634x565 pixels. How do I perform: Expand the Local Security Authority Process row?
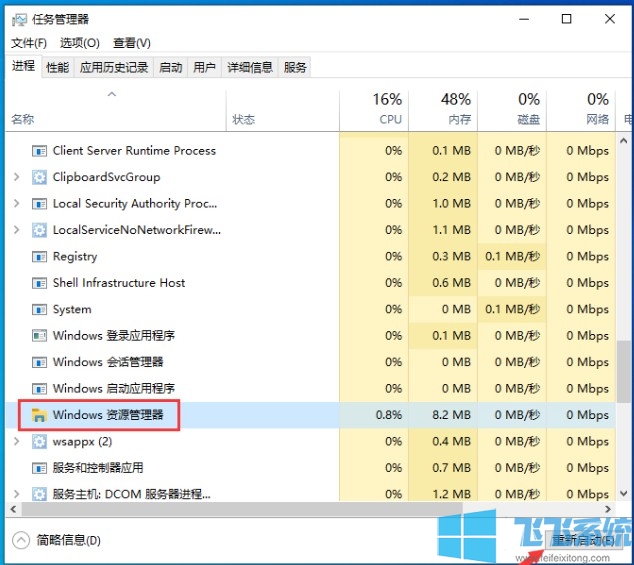click(x=16, y=203)
